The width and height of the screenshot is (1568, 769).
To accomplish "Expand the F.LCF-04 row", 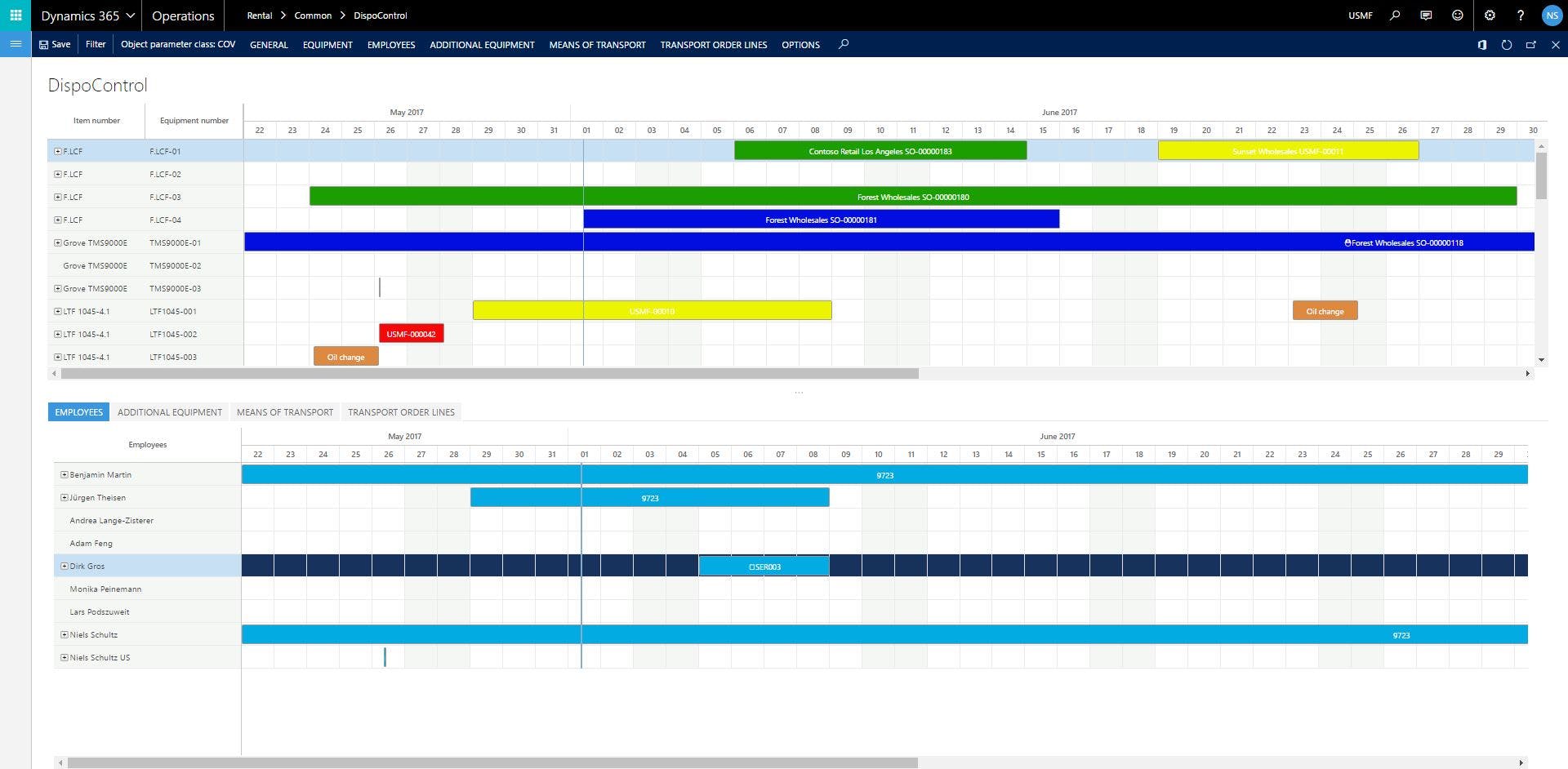I will (58, 220).
